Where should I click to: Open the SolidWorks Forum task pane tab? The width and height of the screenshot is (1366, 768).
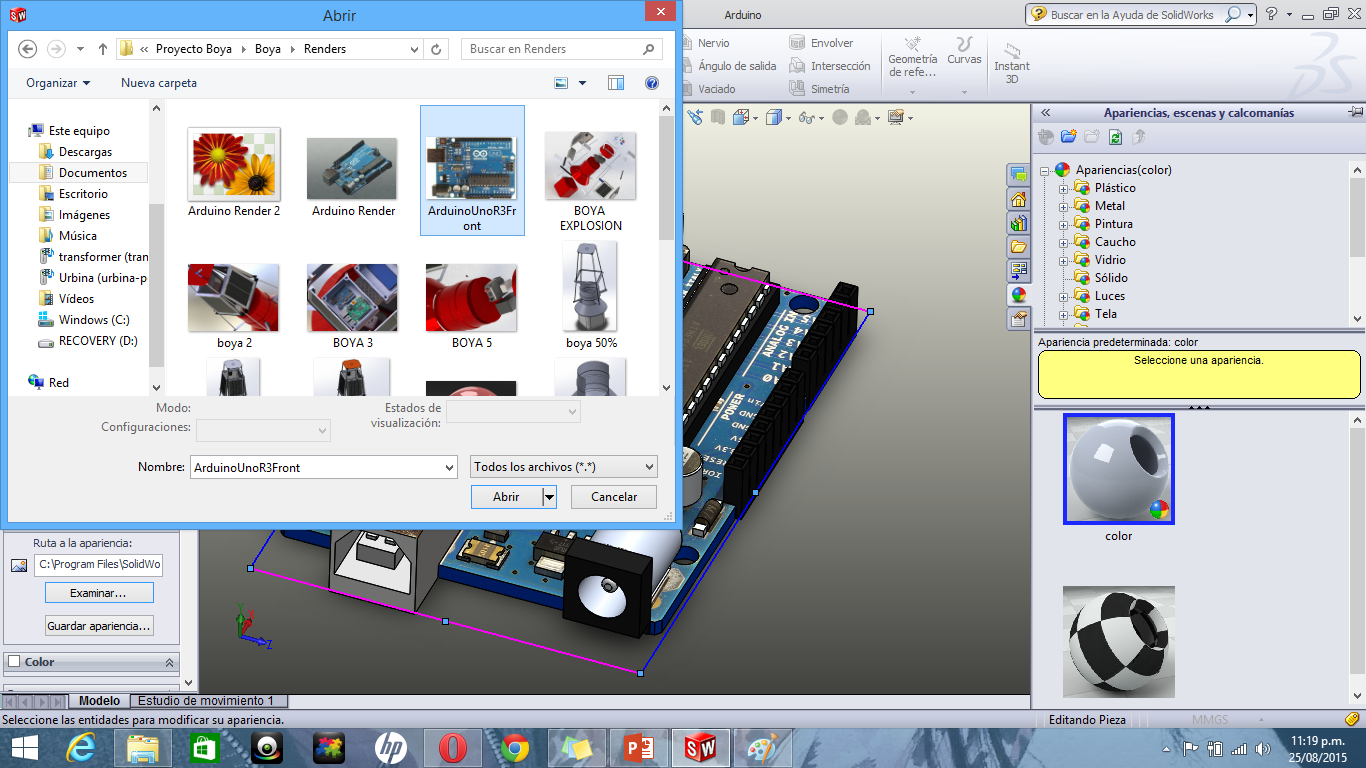point(1019,176)
